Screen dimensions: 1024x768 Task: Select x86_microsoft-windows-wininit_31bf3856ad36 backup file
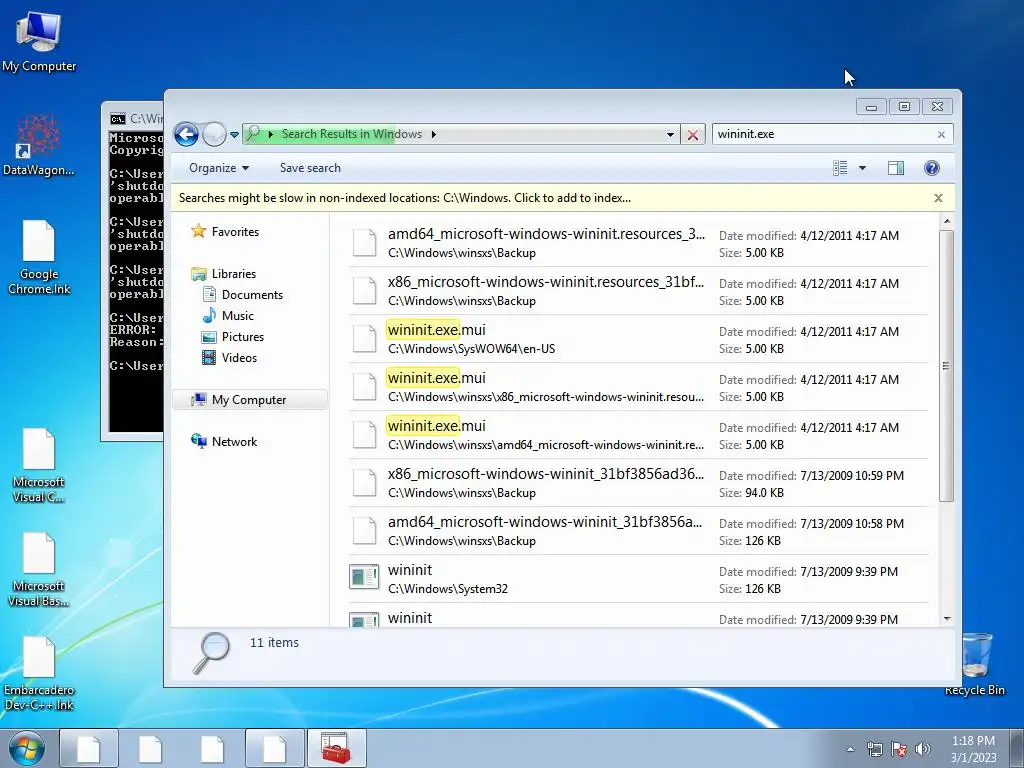point(638,483)
